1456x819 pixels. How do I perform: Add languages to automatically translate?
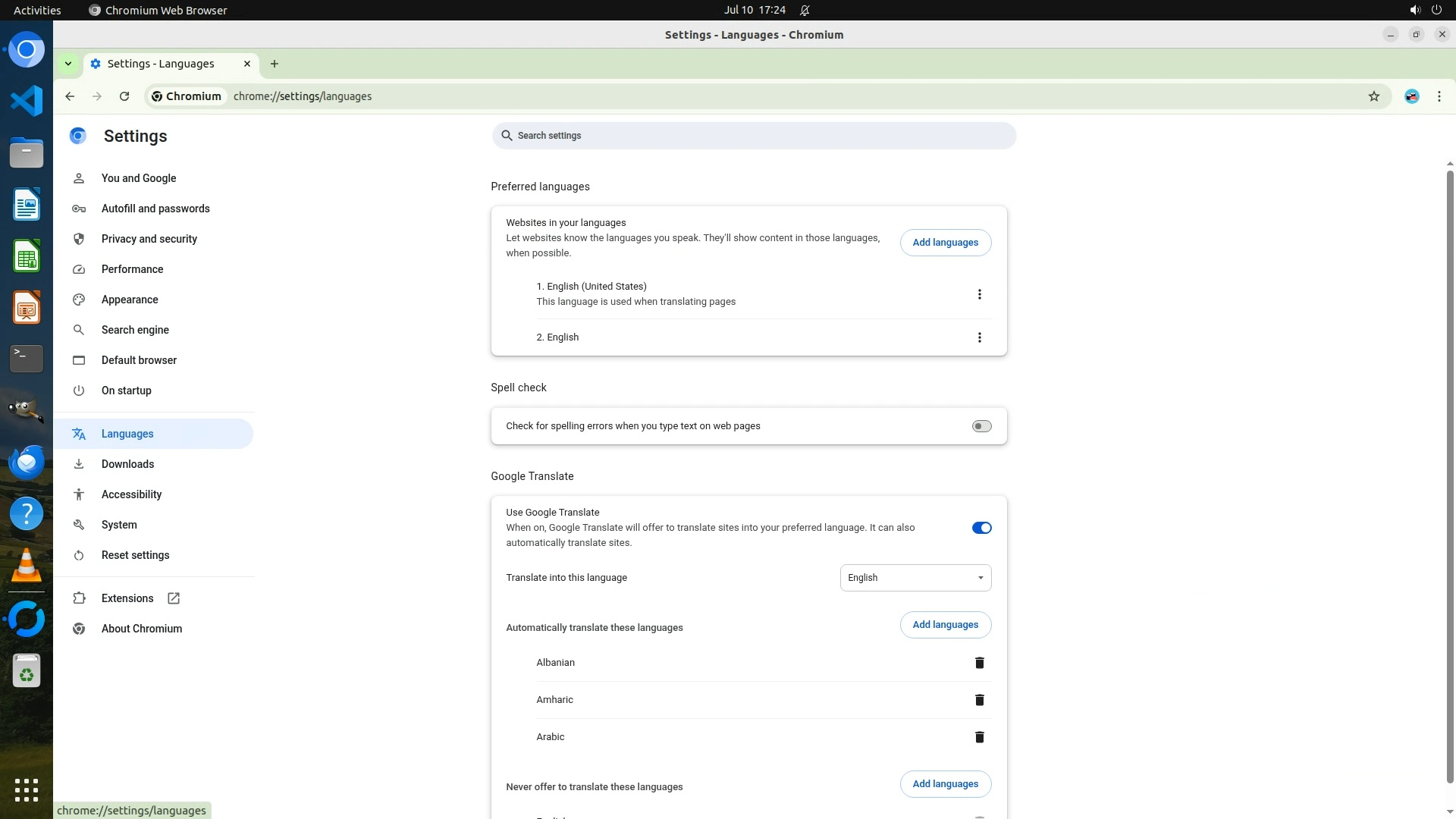tap(945, 625)
